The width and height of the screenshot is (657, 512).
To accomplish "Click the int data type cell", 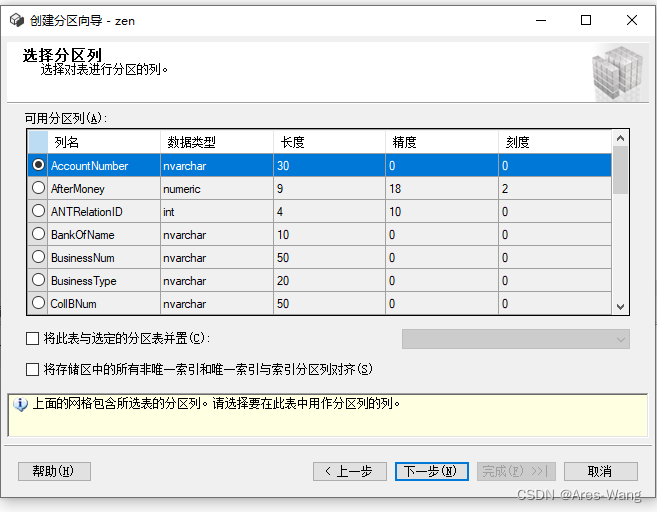I will click(217, 211).
